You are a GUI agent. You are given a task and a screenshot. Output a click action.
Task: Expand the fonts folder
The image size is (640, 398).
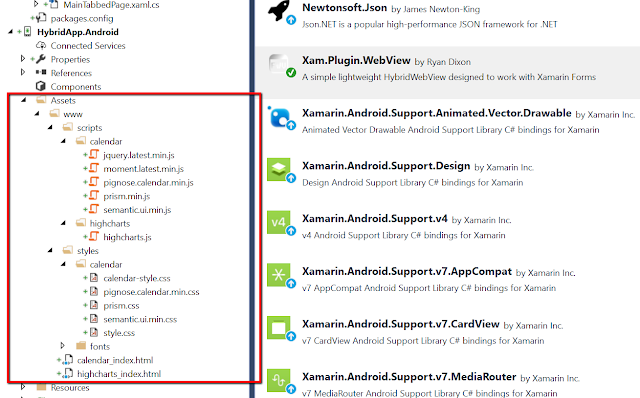pos(62,346)
